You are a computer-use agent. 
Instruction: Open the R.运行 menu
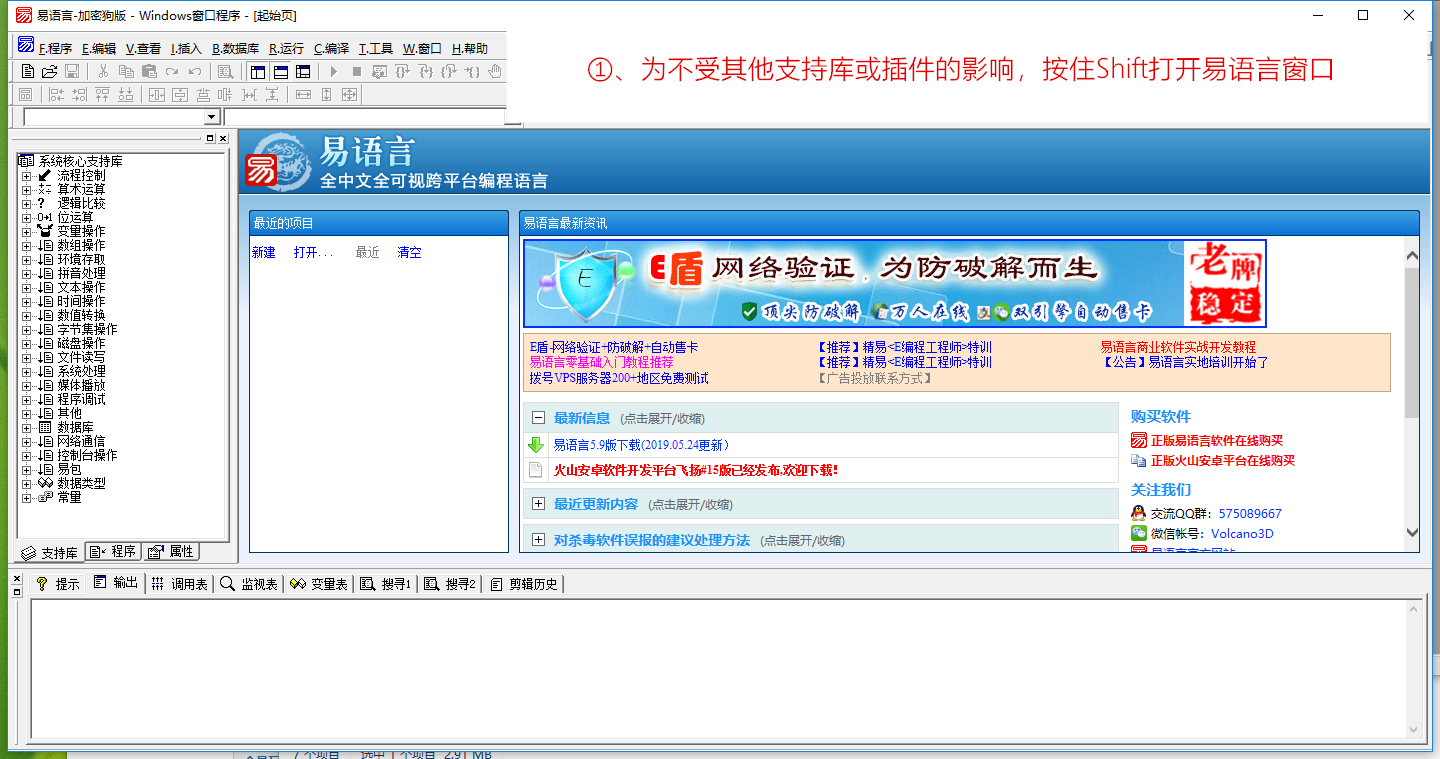pos(286,48)
